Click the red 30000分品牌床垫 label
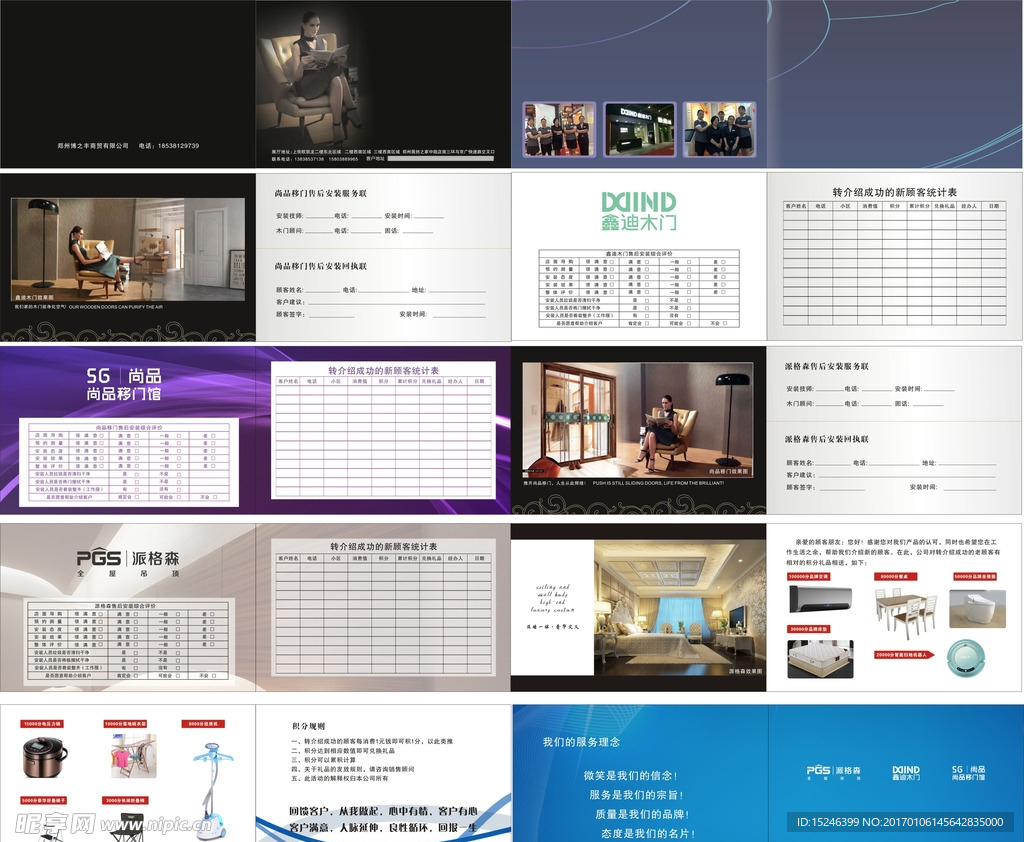 [808, 629]
